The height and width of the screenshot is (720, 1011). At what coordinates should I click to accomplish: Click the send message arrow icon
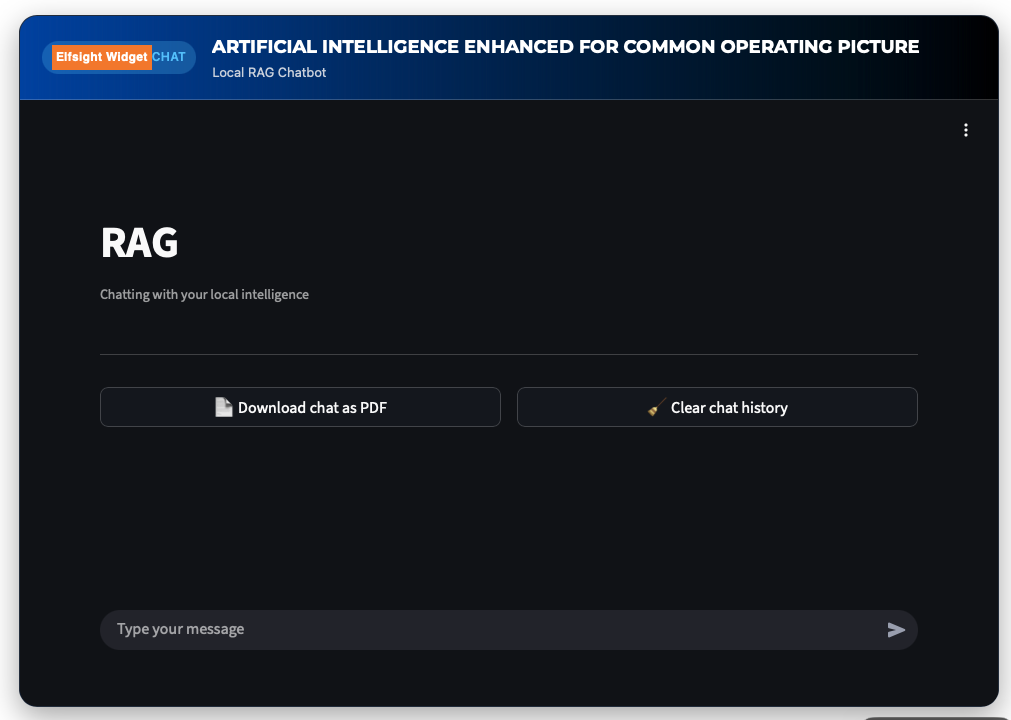[x=896, y=630]
